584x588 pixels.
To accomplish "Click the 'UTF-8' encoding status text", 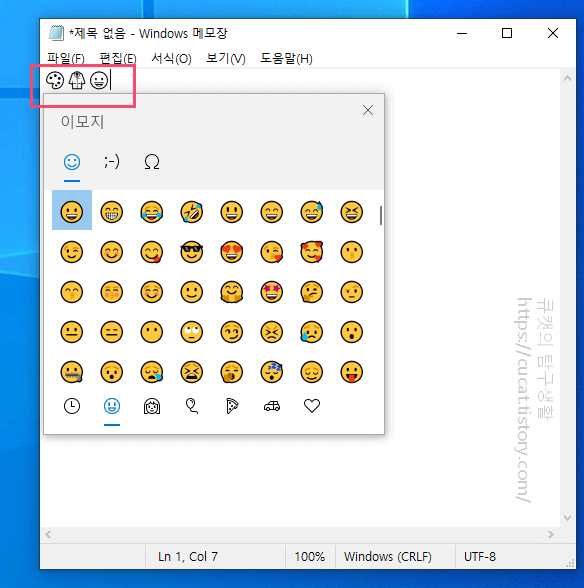I will click(480, 556).
